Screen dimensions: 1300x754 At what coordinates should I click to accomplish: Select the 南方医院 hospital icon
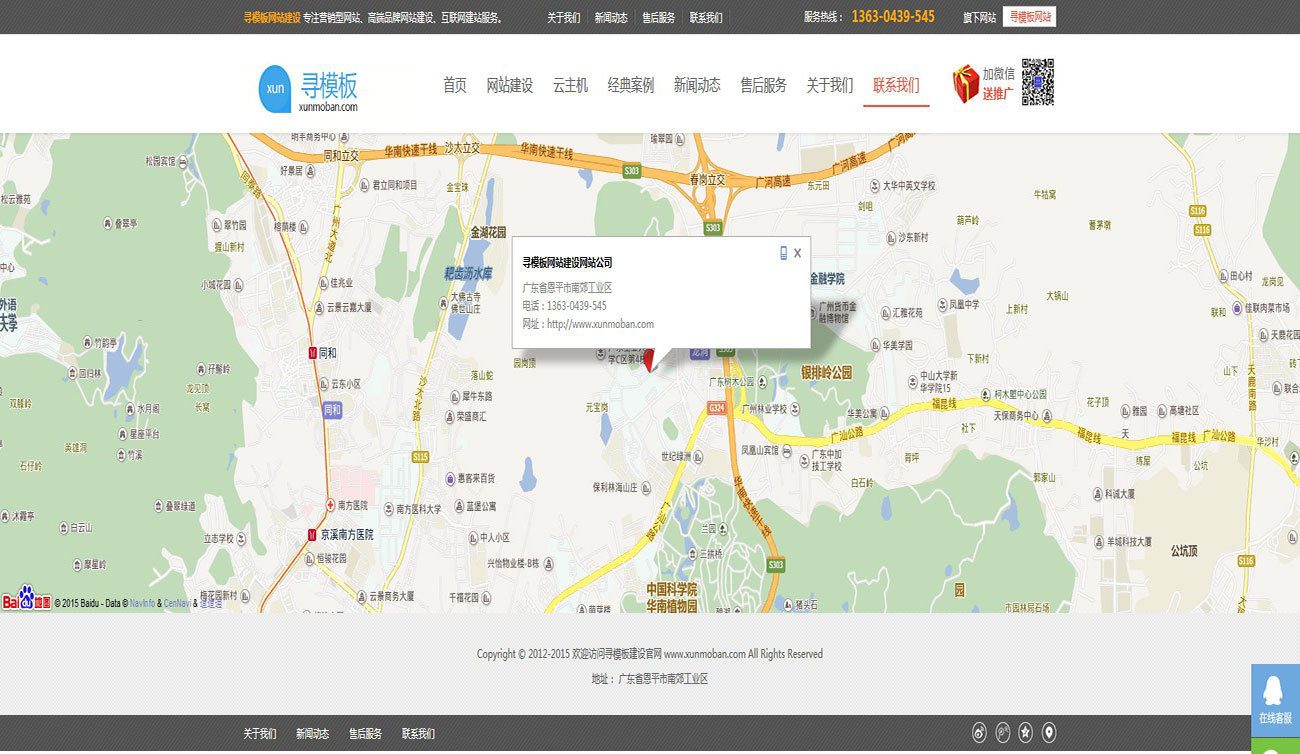pyautogui.click(x=329, y=505)
